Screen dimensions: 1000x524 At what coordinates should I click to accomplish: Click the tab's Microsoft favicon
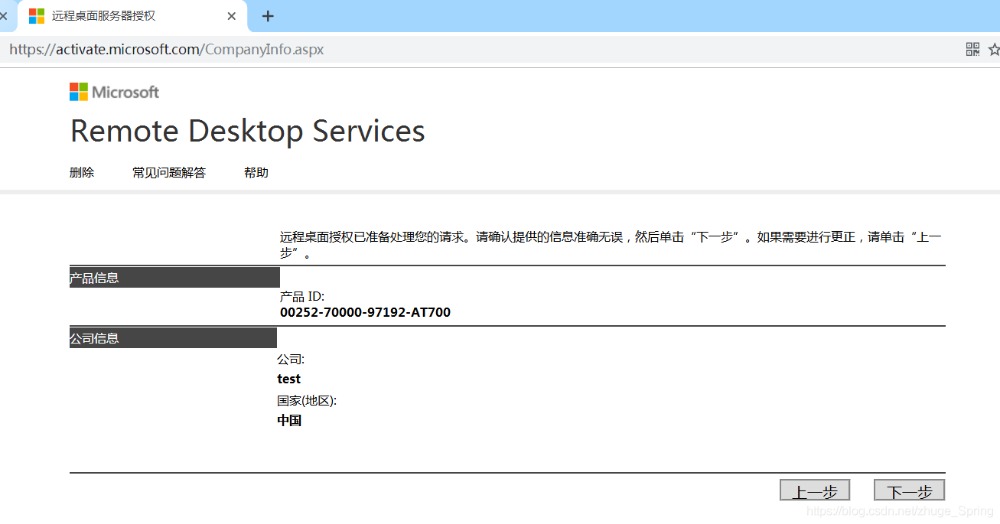[x=36, y=16]
